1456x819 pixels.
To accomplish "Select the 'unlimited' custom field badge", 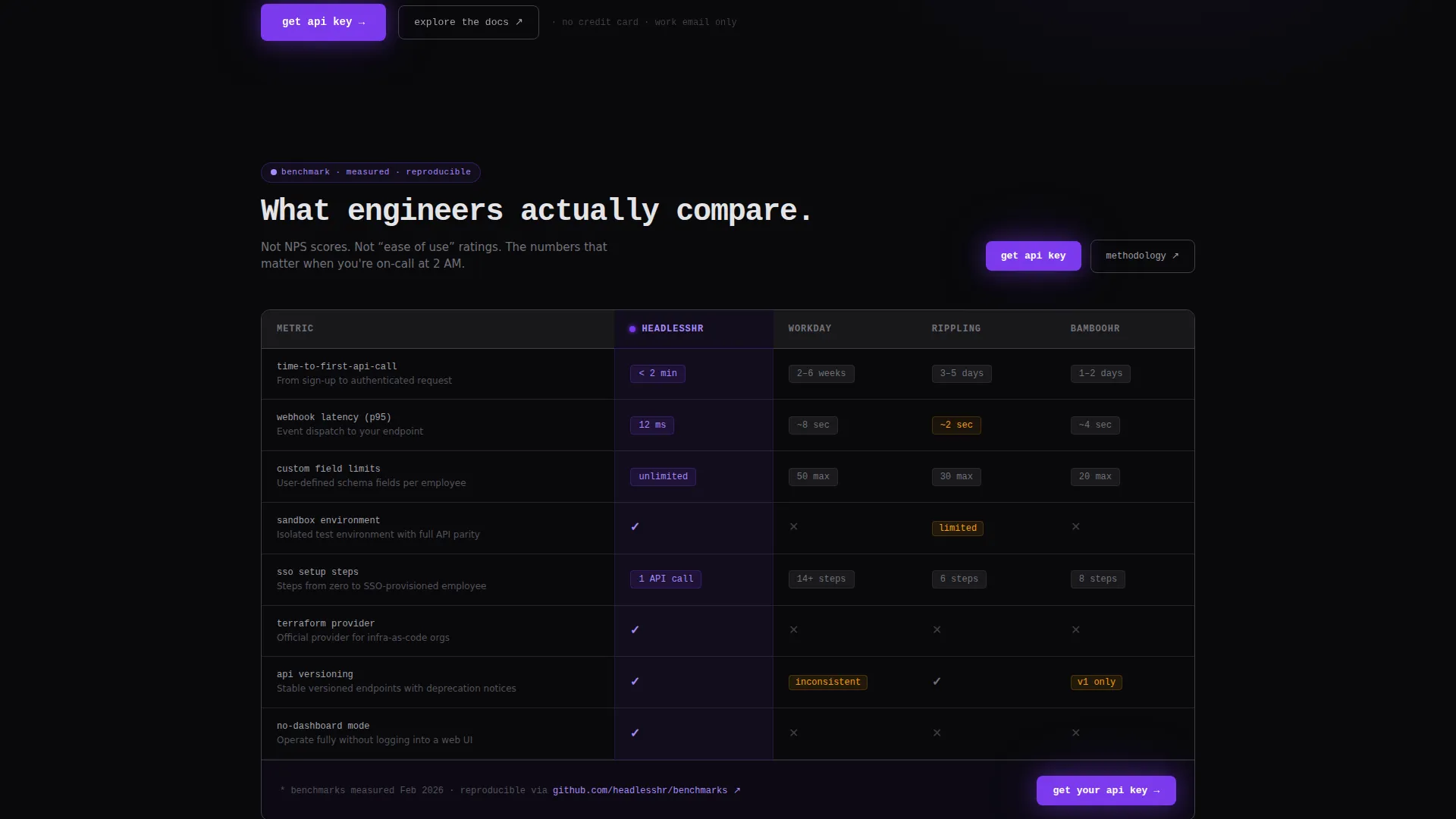I will [x=663, y=477].
